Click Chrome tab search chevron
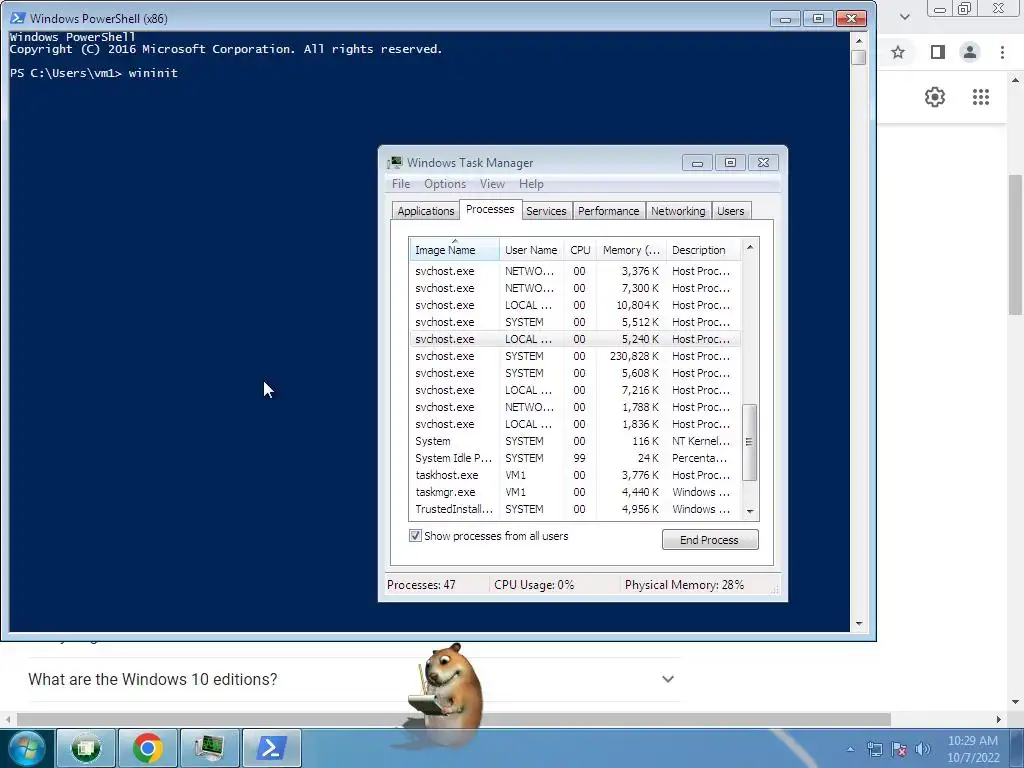The width and height of the screenshot is (1024, 768). coord(904,16)
